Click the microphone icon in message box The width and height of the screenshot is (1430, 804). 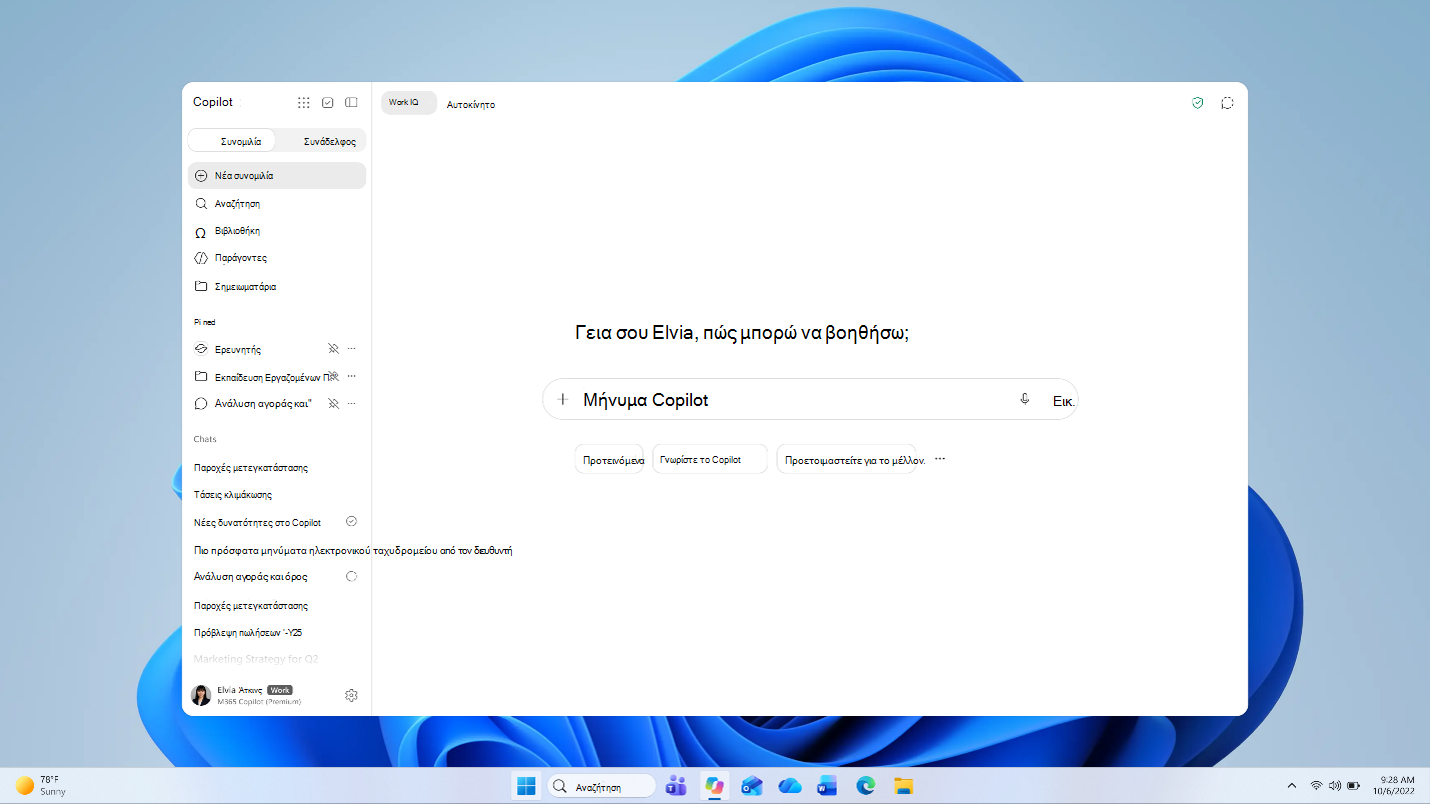point(1024,399)
